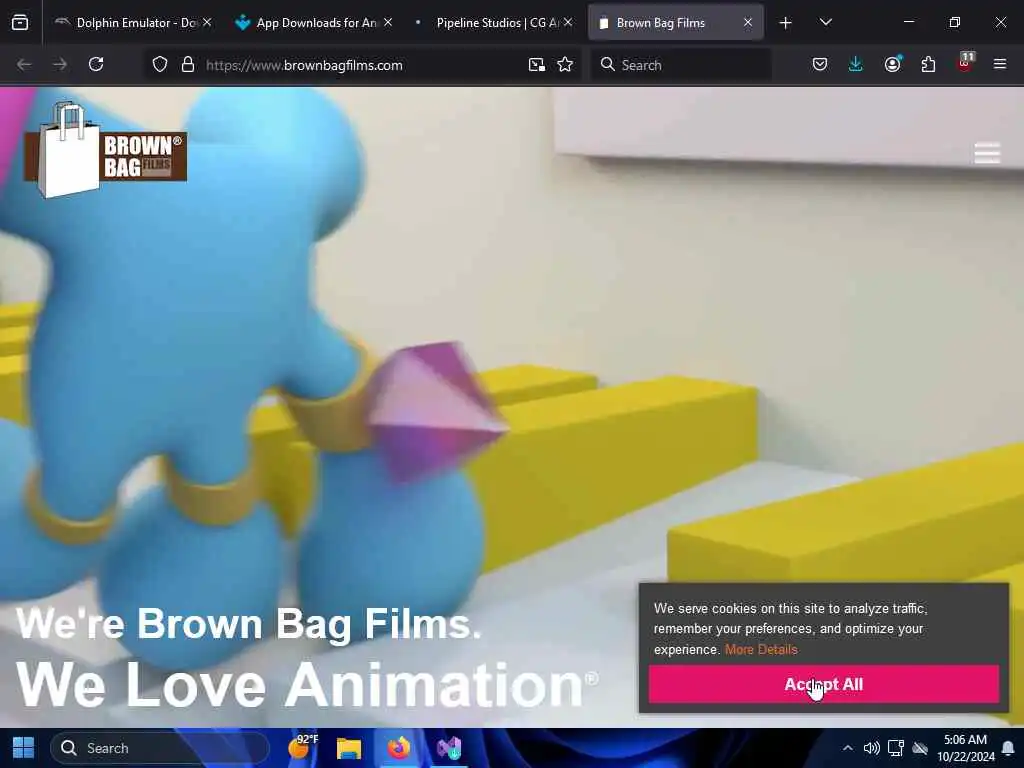The height and width of the screenshot is (768, 1024).
Task: Open the weather widget showing 92°F
Action: point(303,748)
